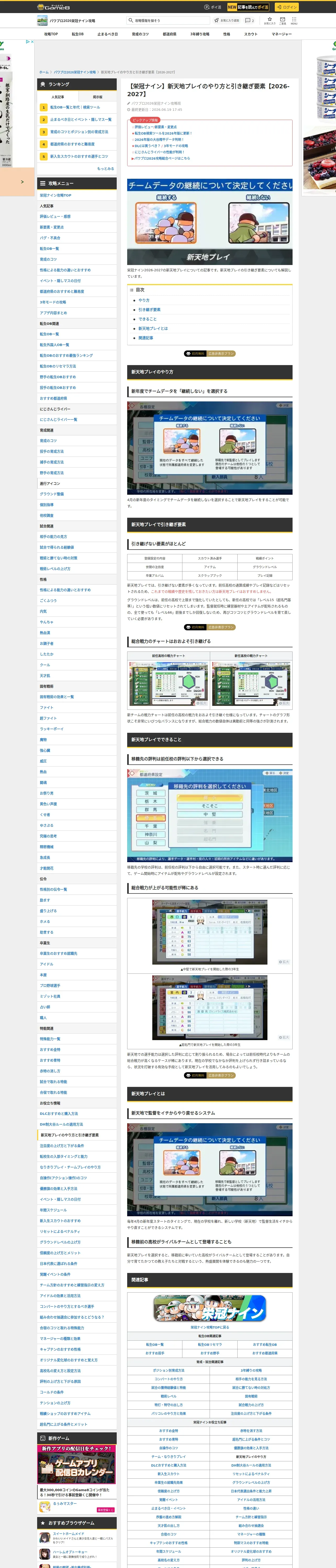Open 他校調査 in the sidebar menu
Viewport: 336px width, 1568px height.
[47, 516]
